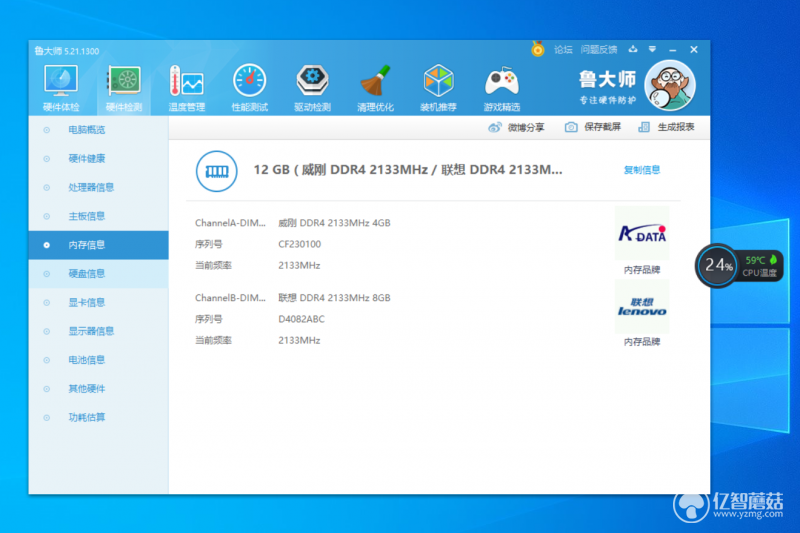This screenshot has width=800, height=533.
Task: Open 功耗估算 in sidebar
Action: click(98, 418)
